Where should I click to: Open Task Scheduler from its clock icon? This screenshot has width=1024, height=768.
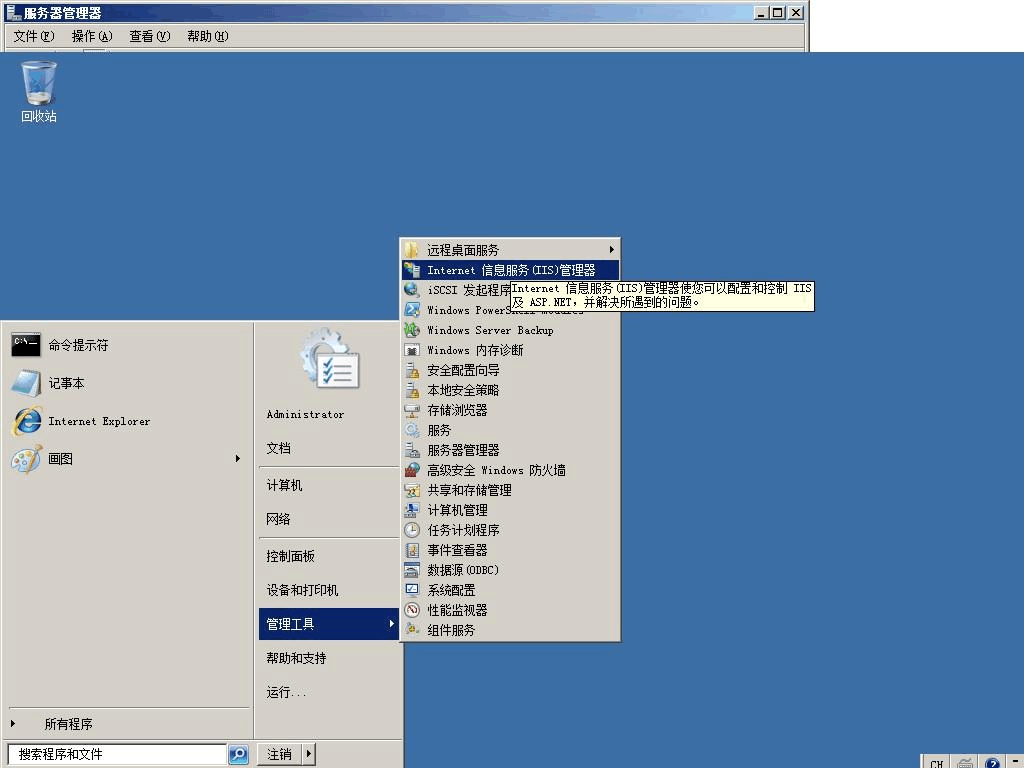pos(411,530)
